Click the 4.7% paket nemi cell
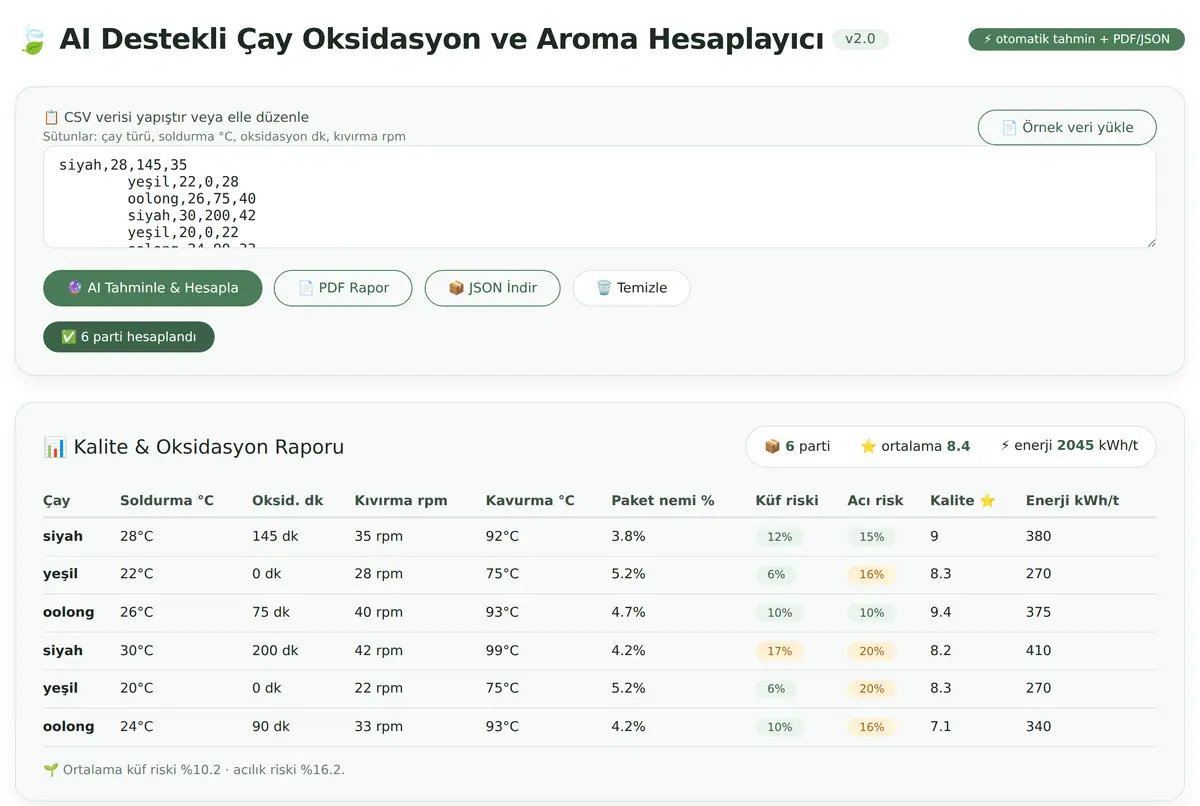 click(x=629, y=612)
